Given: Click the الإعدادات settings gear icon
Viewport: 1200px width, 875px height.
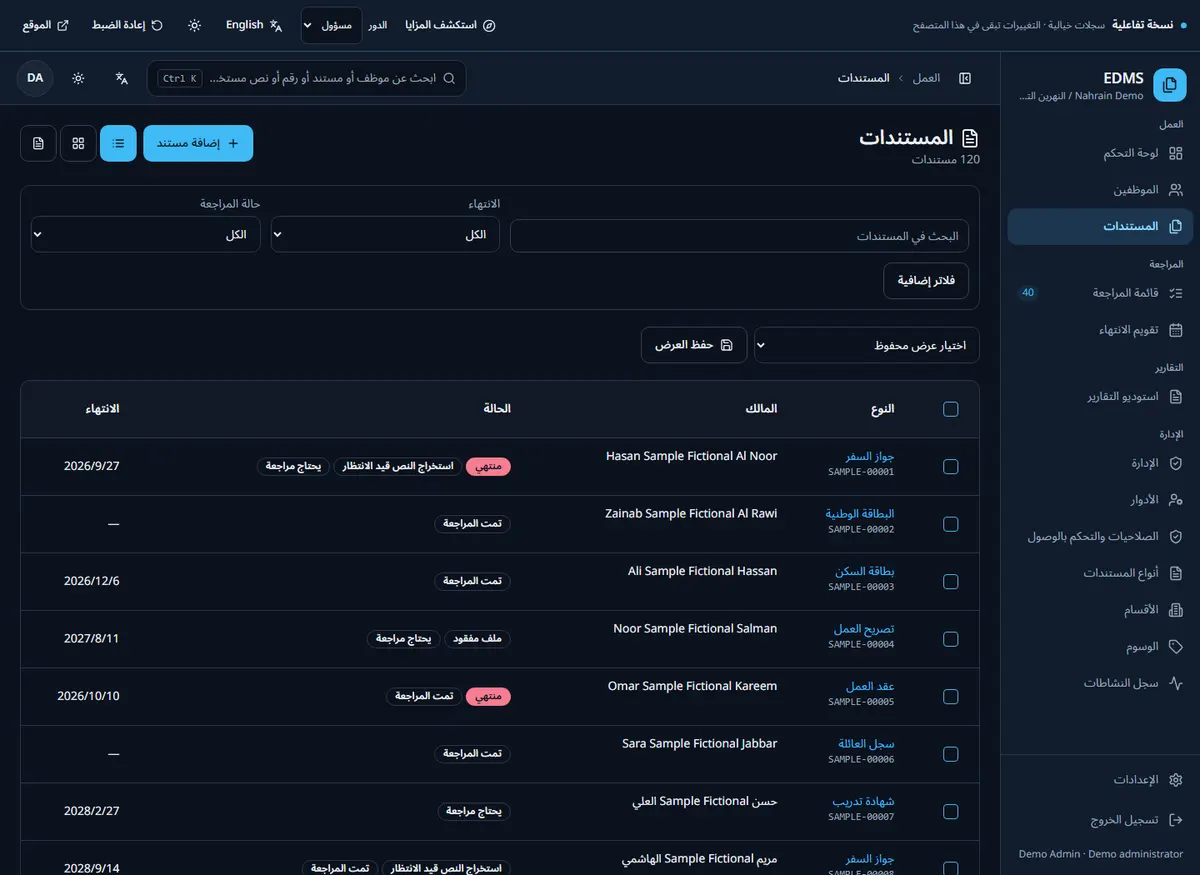Looking at the screenshot, I should click(x=1176, y=780).
